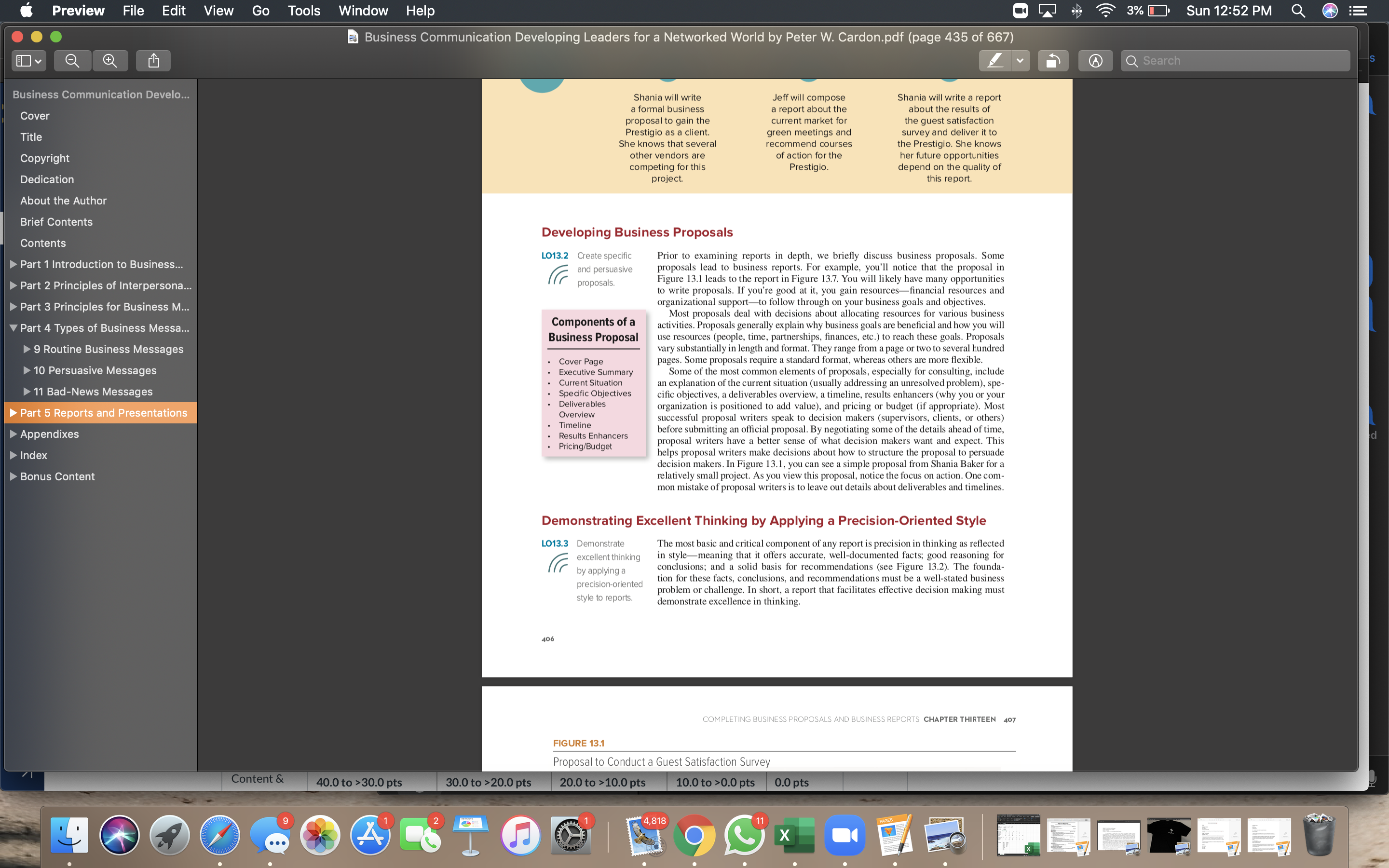The image size is (1389, 868).
Task: Open the Tools menu
Action: [304, 11]
